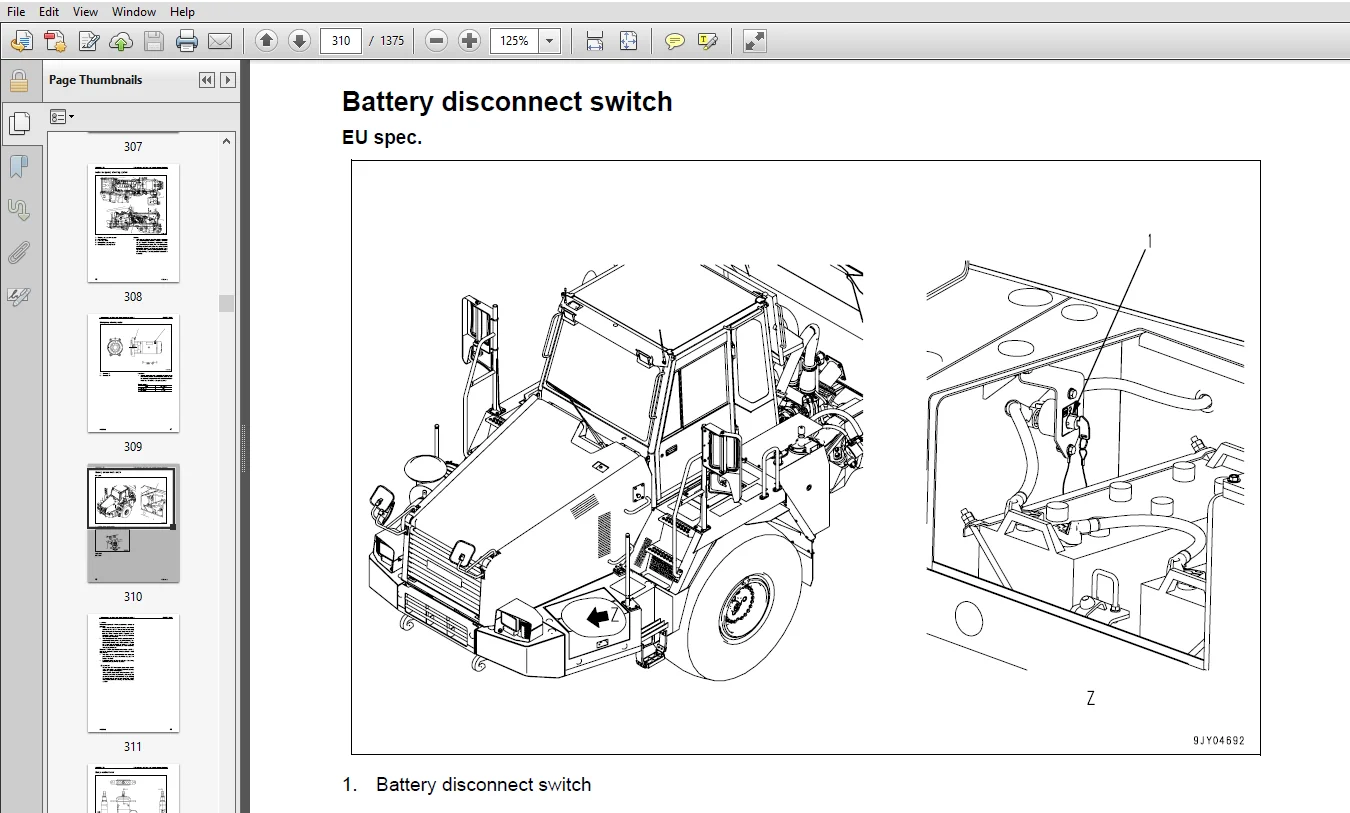Click the cloud upload icon
The image size is (1350, 813).
121,41
